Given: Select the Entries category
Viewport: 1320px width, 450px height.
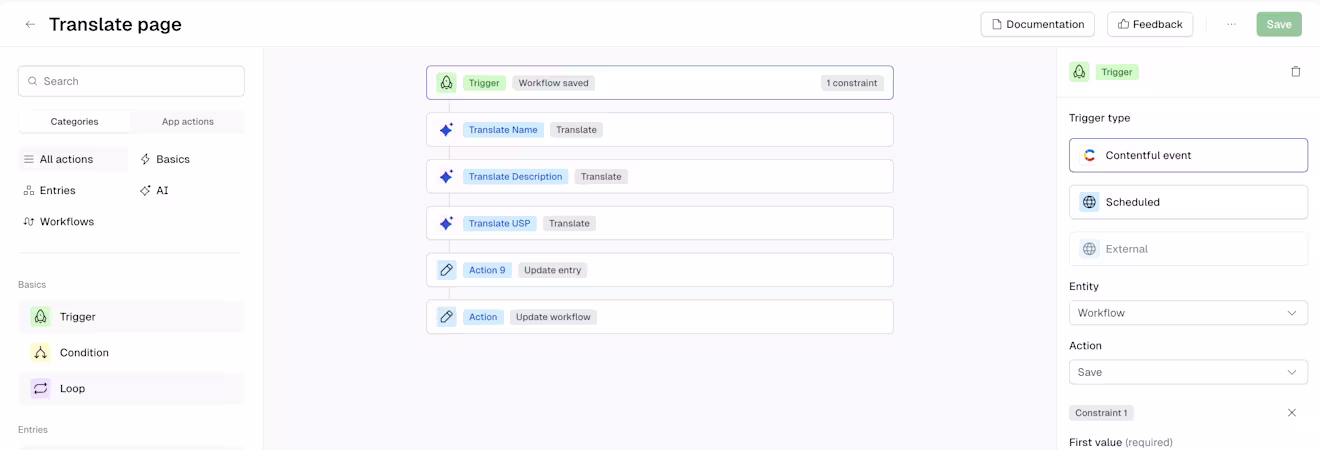Looking at the screenshot, I should (49, 190).
